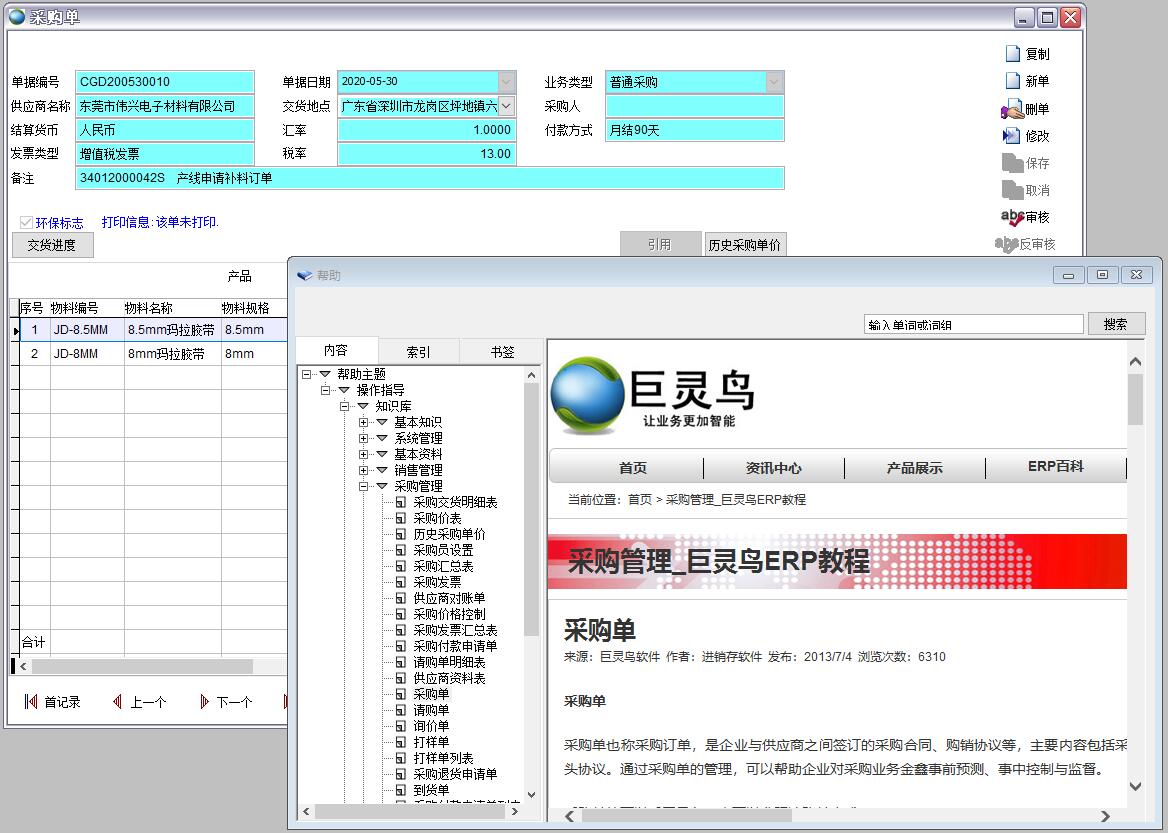Go to 首记录 first record
The image size is (1168, 833).
coord(31,702)
